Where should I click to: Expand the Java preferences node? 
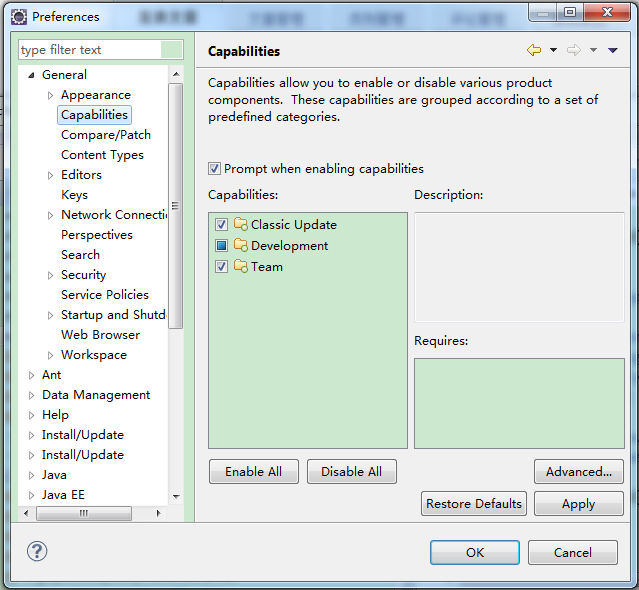(x=31, y=475)
